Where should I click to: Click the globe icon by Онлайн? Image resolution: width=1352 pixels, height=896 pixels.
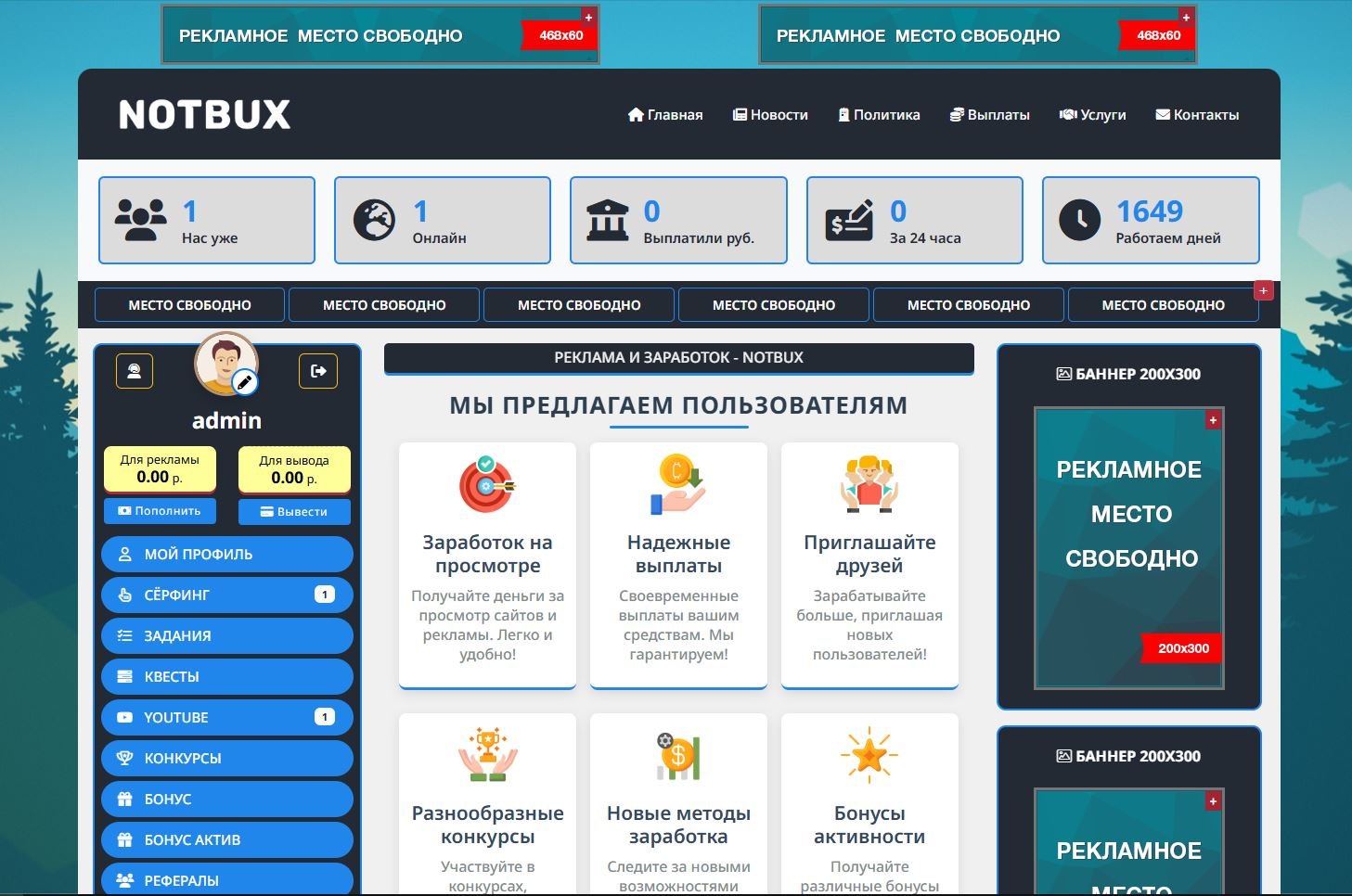click(374, 221)
